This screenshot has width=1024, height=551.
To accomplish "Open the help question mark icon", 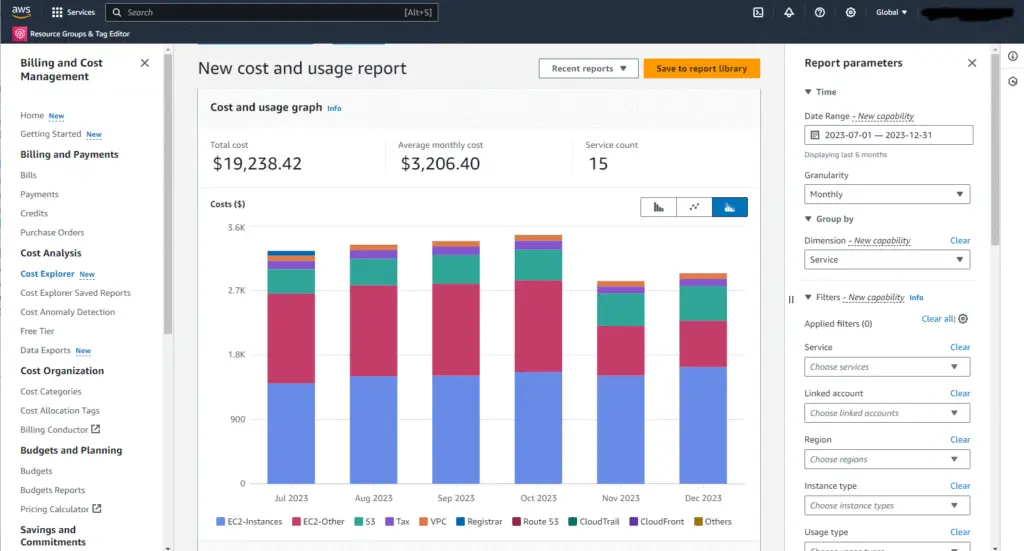I will pyautogui.click(x=820, y=12).
